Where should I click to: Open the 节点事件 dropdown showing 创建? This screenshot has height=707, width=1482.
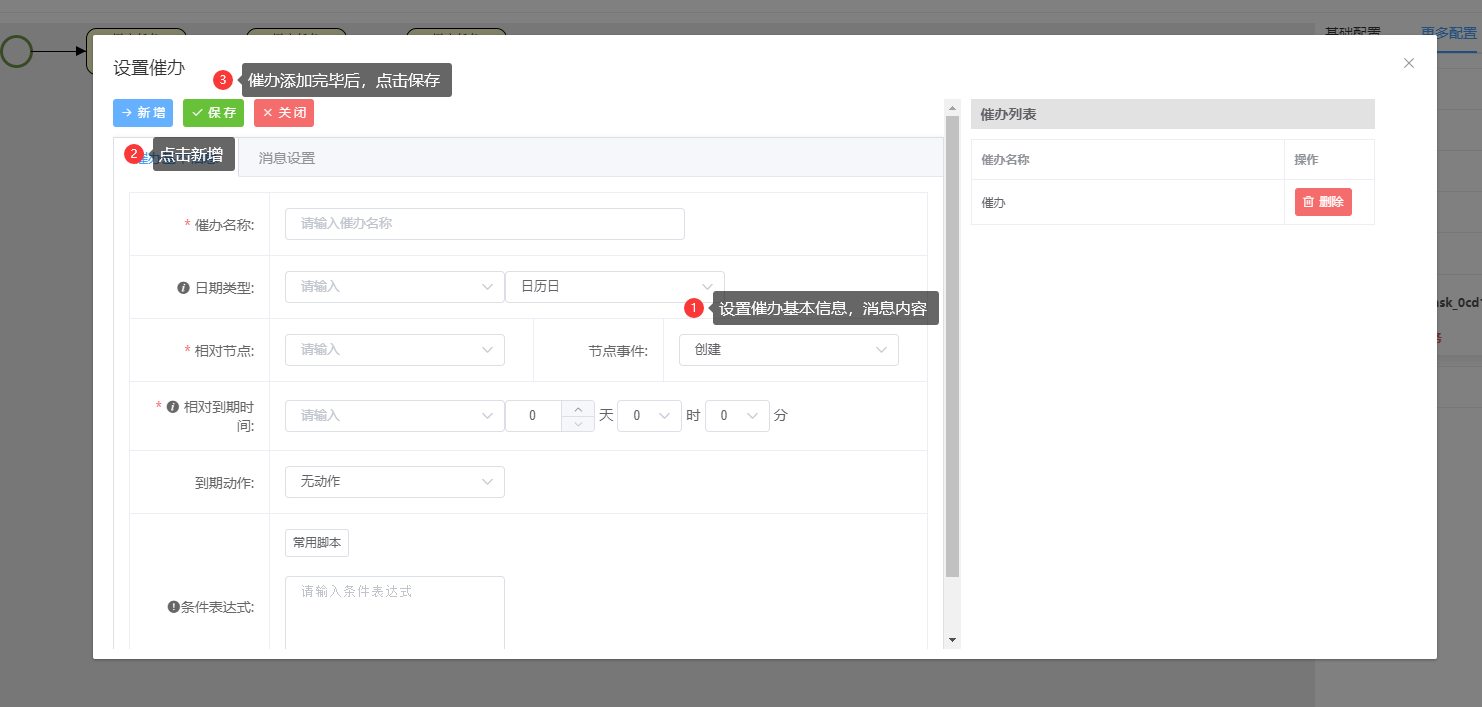[788, 350]
